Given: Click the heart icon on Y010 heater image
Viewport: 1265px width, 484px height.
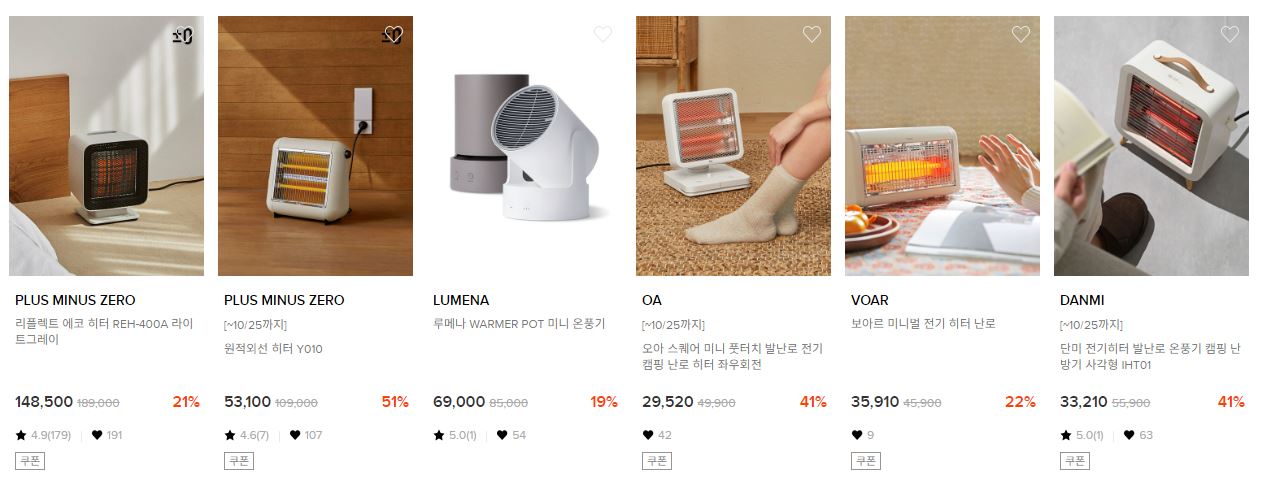Looking at the screenshot, I should tap(393, 34).
